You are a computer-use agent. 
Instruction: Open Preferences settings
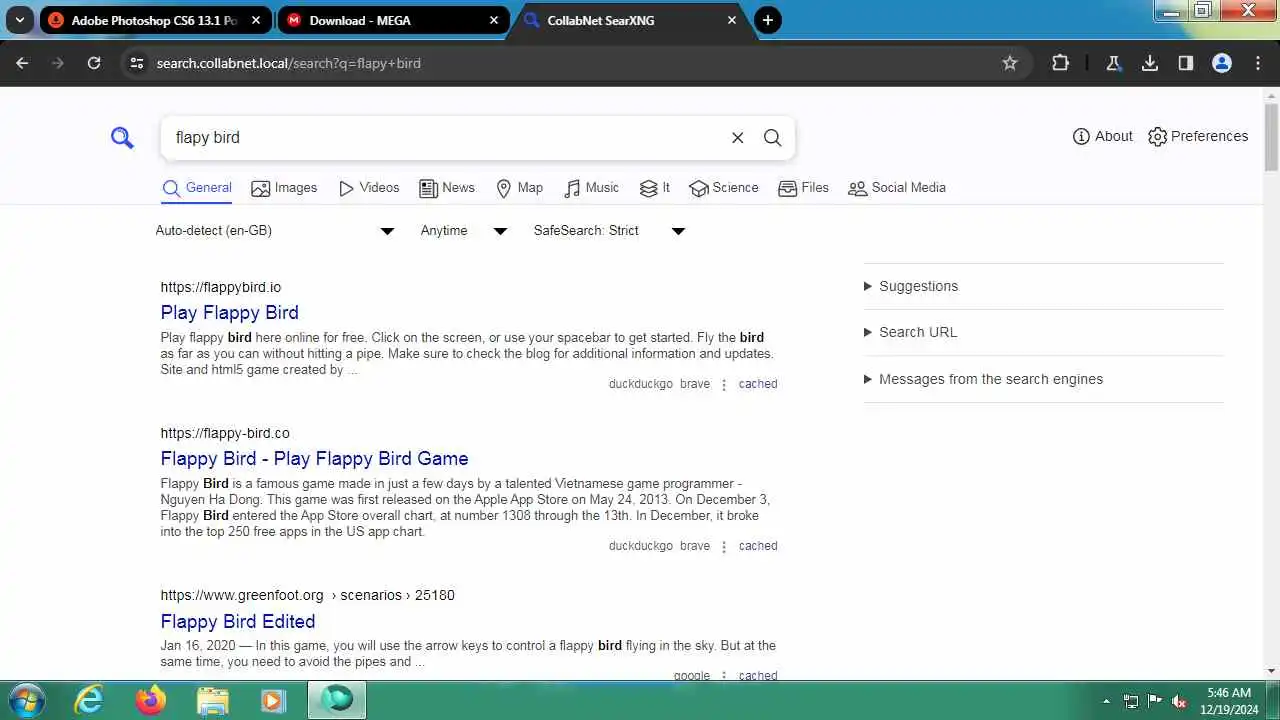(x=1198, y=136)
